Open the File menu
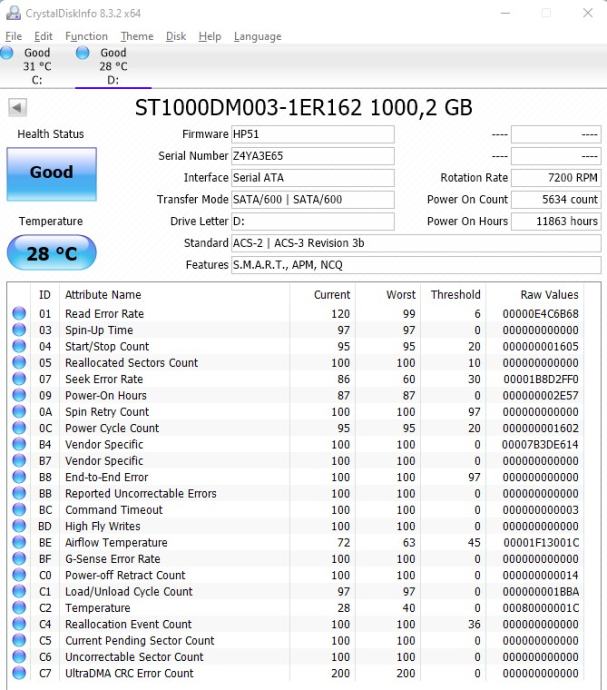 tap(14, 37)
